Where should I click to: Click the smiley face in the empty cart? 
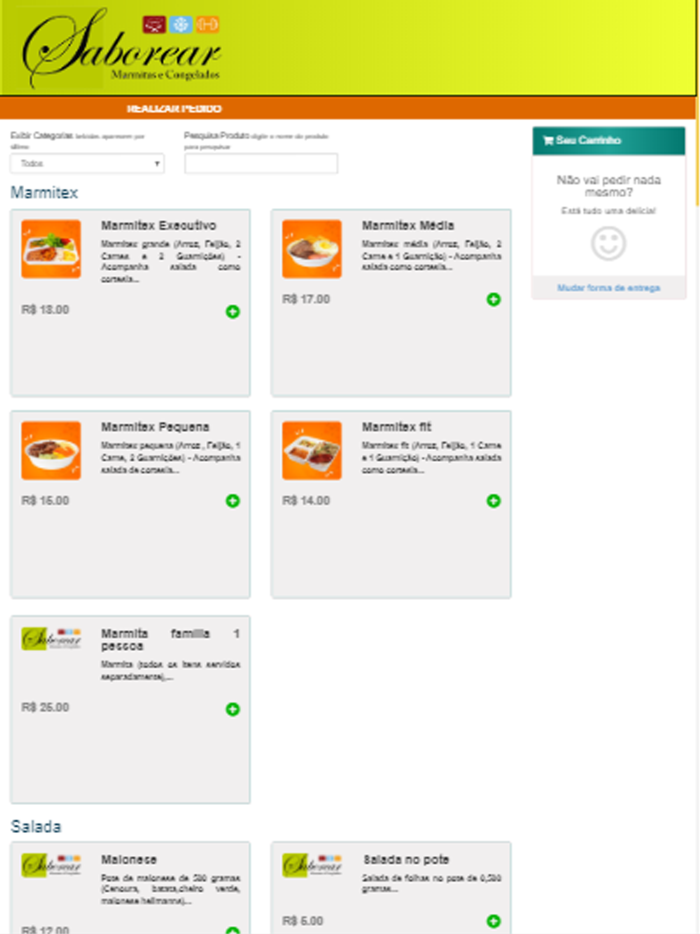(608, 243)
